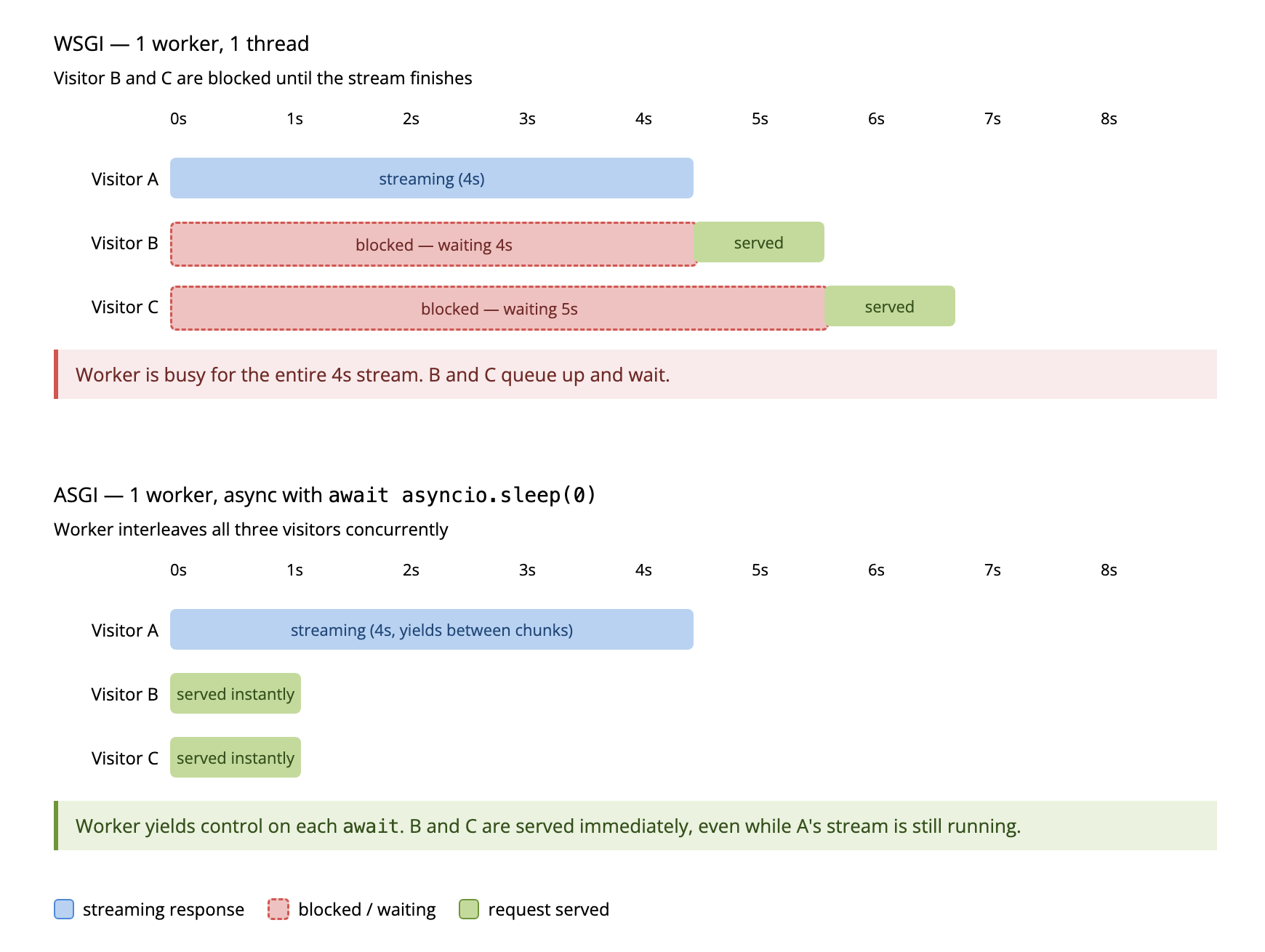The image size is (1265, 952).
Task: Click Visitor B's "served instantly" bar
Action: (235, 693)
